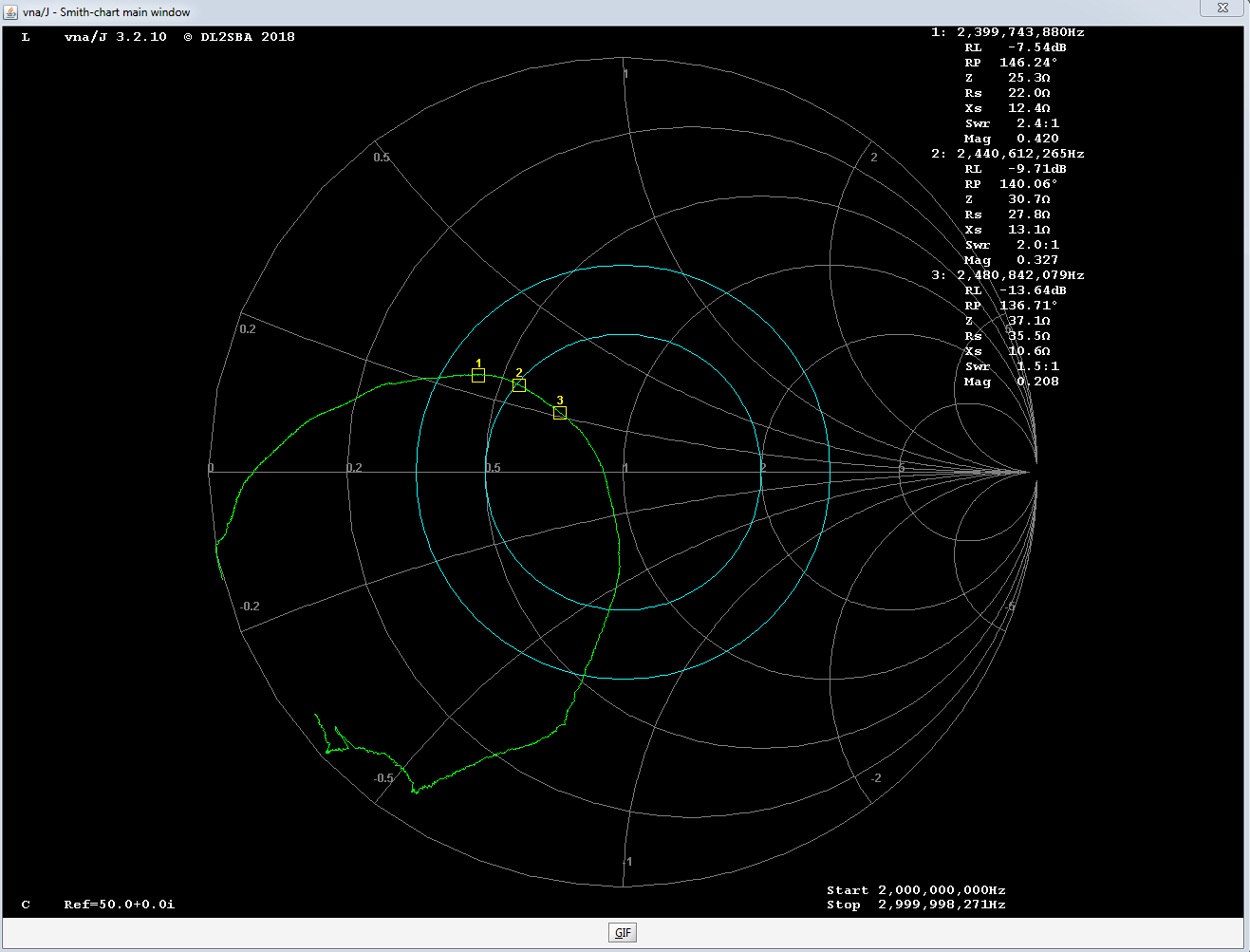Screen dimensions: 1250x952
Task: Click marker 1 Swr 2.4:1 value
Action: coord(1037,123)
